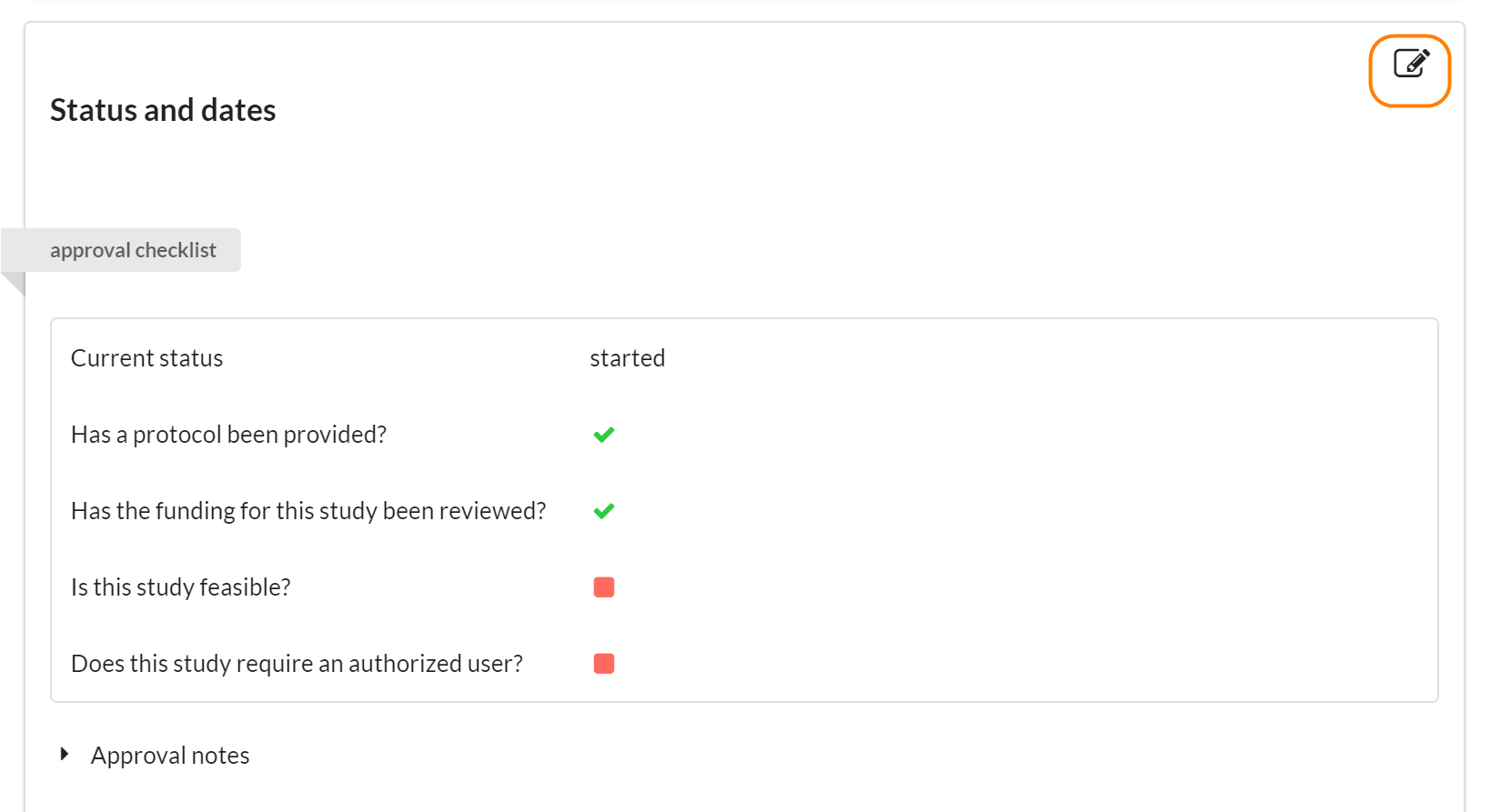This screenshot has width=1491, height=812.
Task: Expand Approval notes using the triangle arrow
Action: pyautogui.click(x=65, y=754)
